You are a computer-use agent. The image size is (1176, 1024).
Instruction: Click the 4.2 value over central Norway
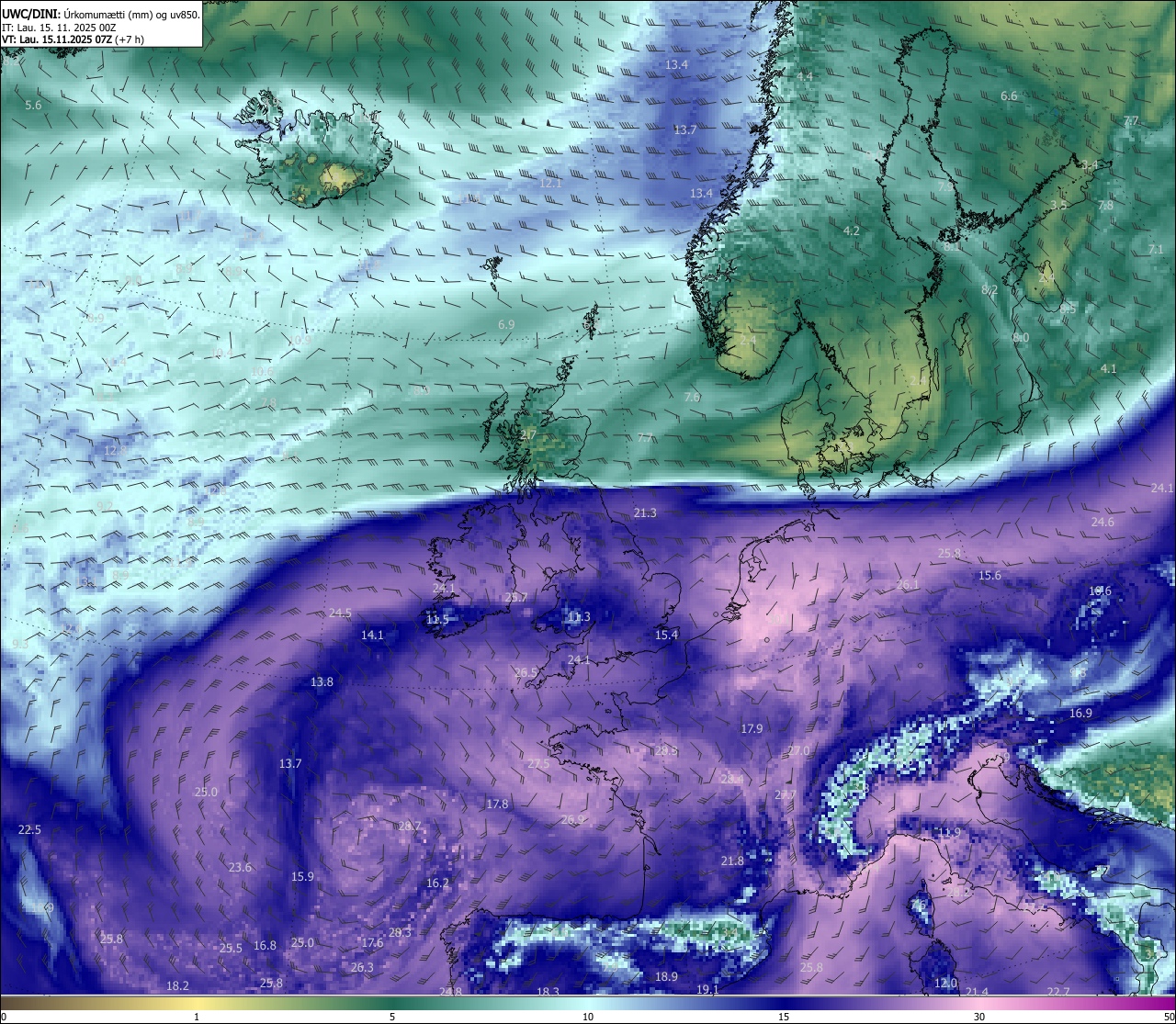click(851, 231)
